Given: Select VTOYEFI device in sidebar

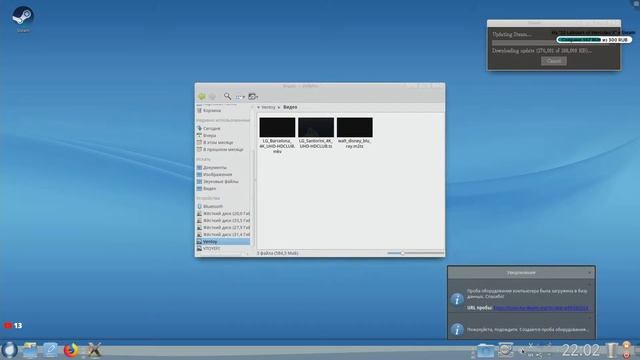Looking at the screenshot, I should click(x=223, y=248).
